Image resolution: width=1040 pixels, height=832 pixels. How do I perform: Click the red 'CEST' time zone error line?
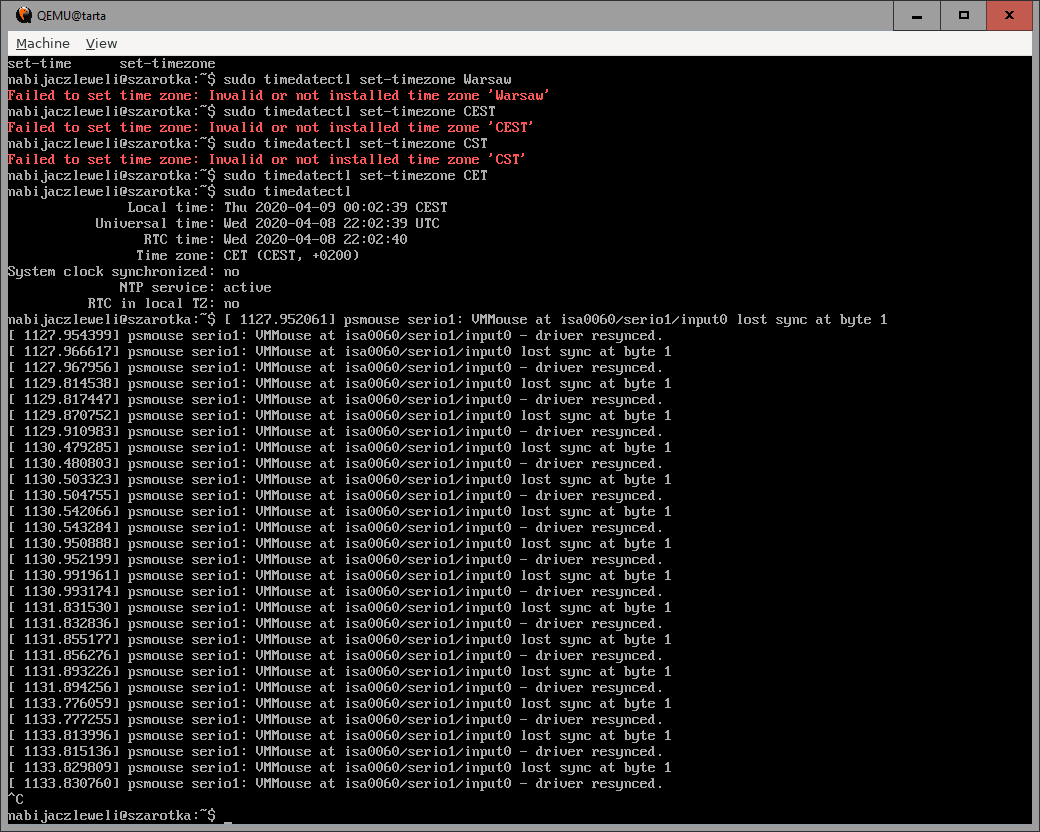click(x=270, y=128)
